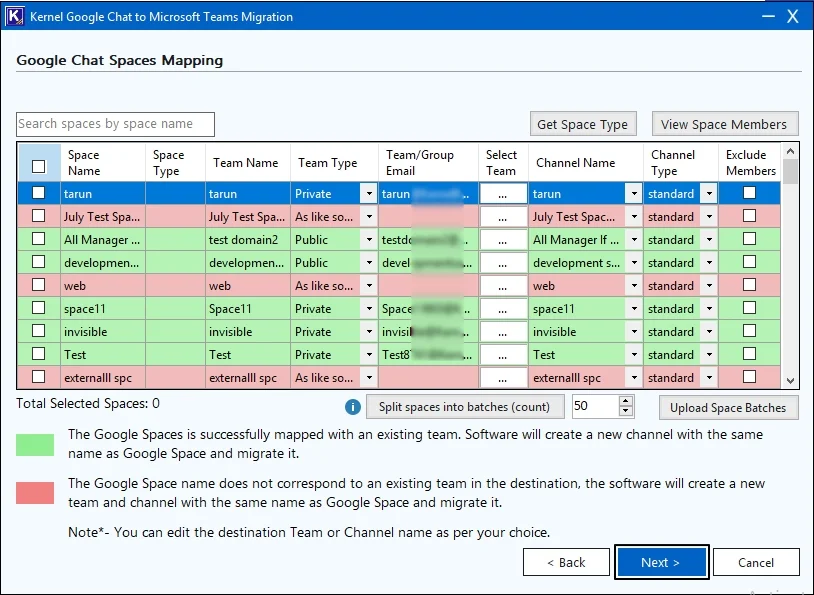Viewport: 814px width, 595px height.
Task: Select the Team Name cell "test domain2"
Action: (248, 240)
